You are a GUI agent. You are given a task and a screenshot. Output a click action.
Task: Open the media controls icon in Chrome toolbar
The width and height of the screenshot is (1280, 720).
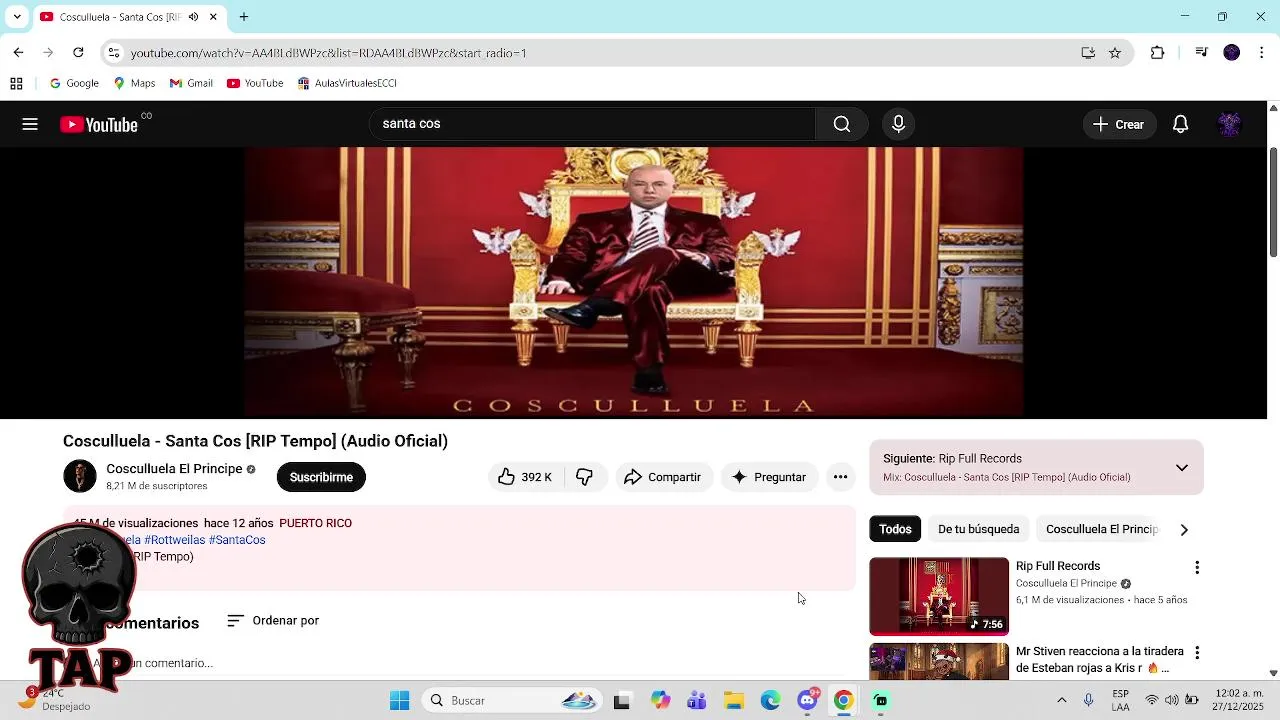click(1202, 53)
